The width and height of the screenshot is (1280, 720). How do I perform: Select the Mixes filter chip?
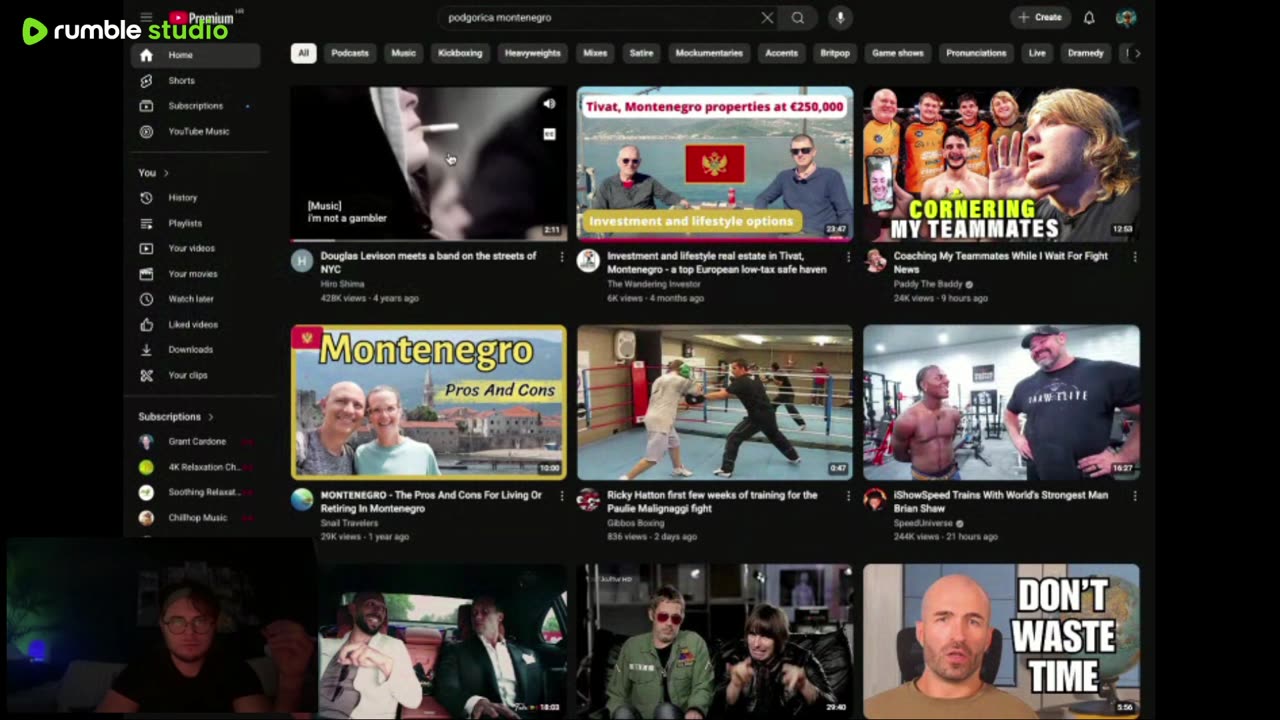(x=595, y=53)
